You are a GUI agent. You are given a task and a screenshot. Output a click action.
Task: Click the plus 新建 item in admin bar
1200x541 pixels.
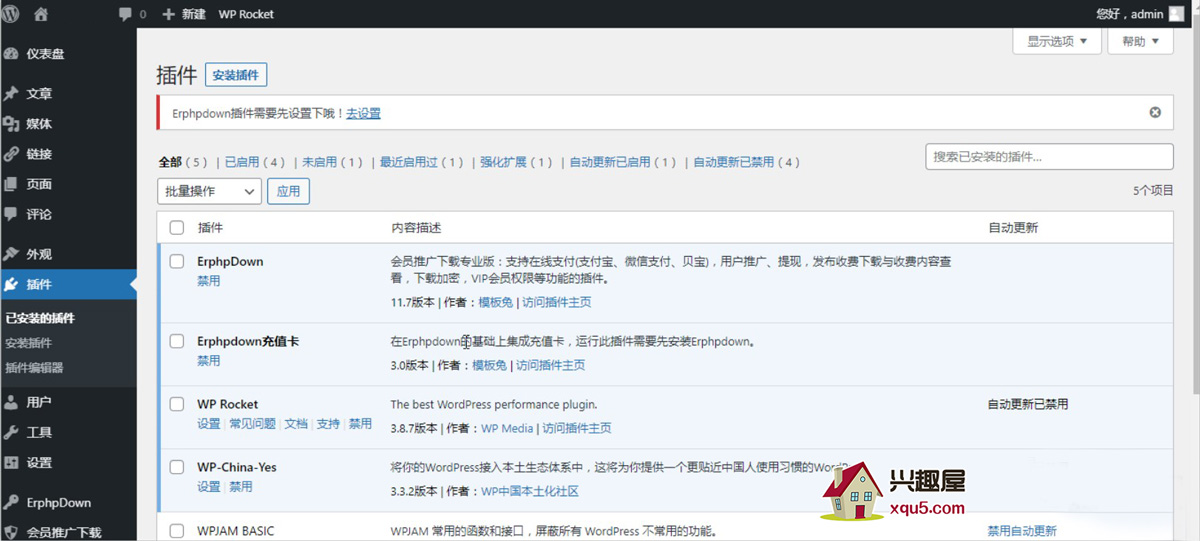(x=184, y=14)
